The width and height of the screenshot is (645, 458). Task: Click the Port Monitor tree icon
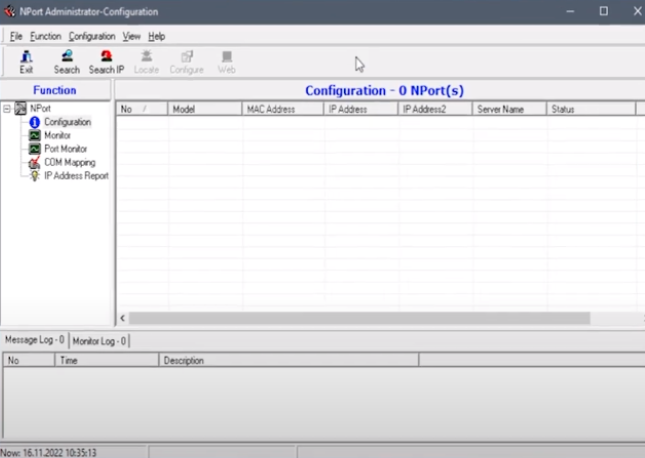tap(35, 149)
